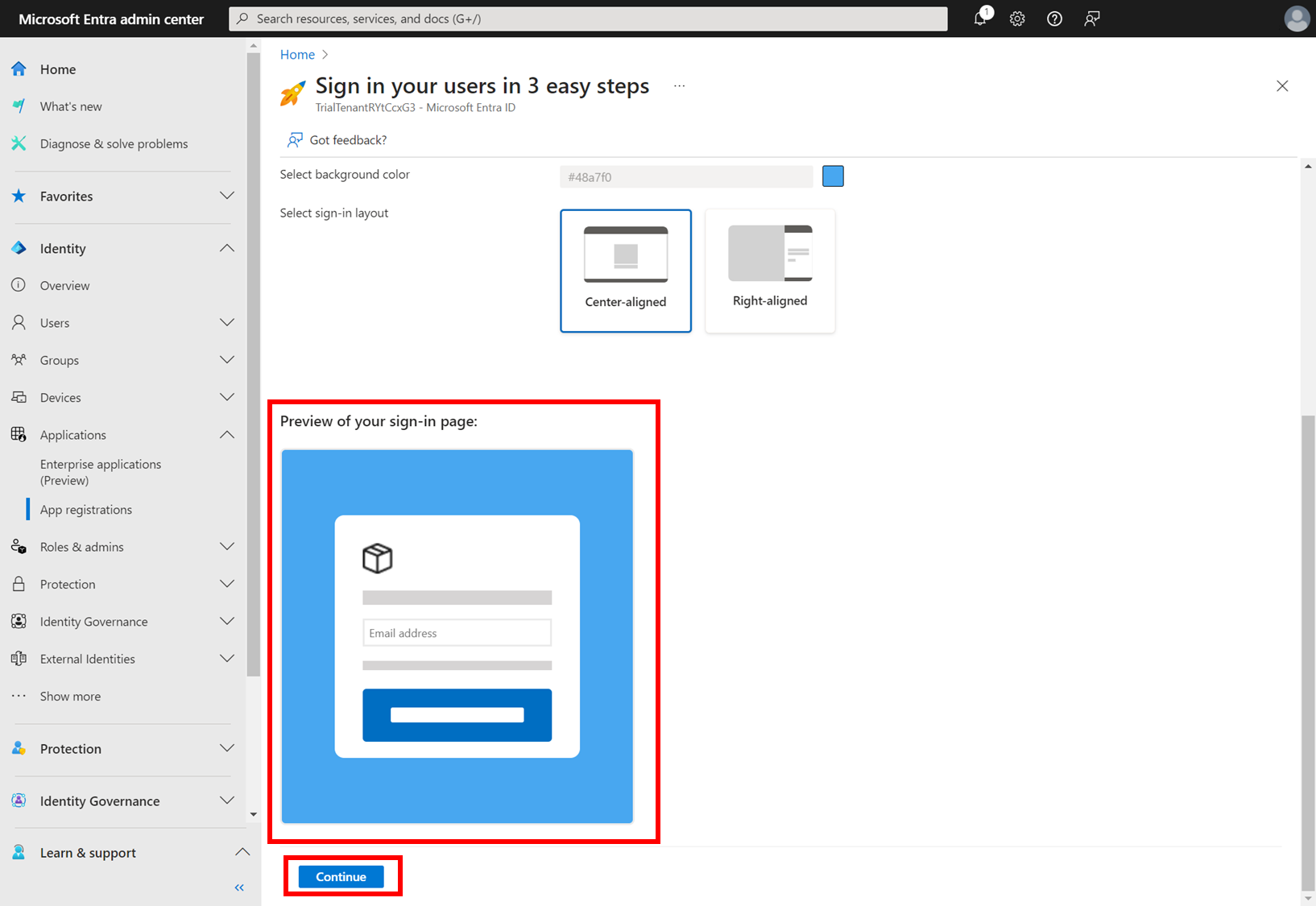Open the more options ellipsis beside title

click(x=680, y=86)
